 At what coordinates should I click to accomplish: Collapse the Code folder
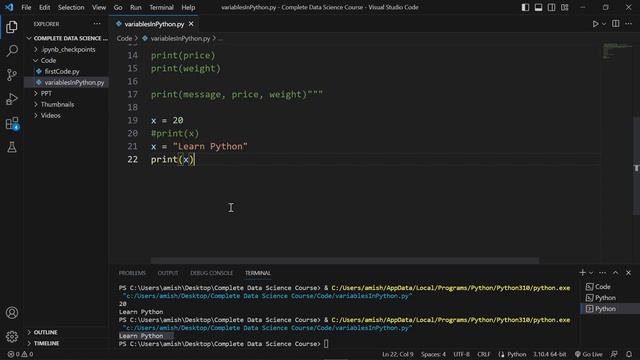[x=67, y=60]
